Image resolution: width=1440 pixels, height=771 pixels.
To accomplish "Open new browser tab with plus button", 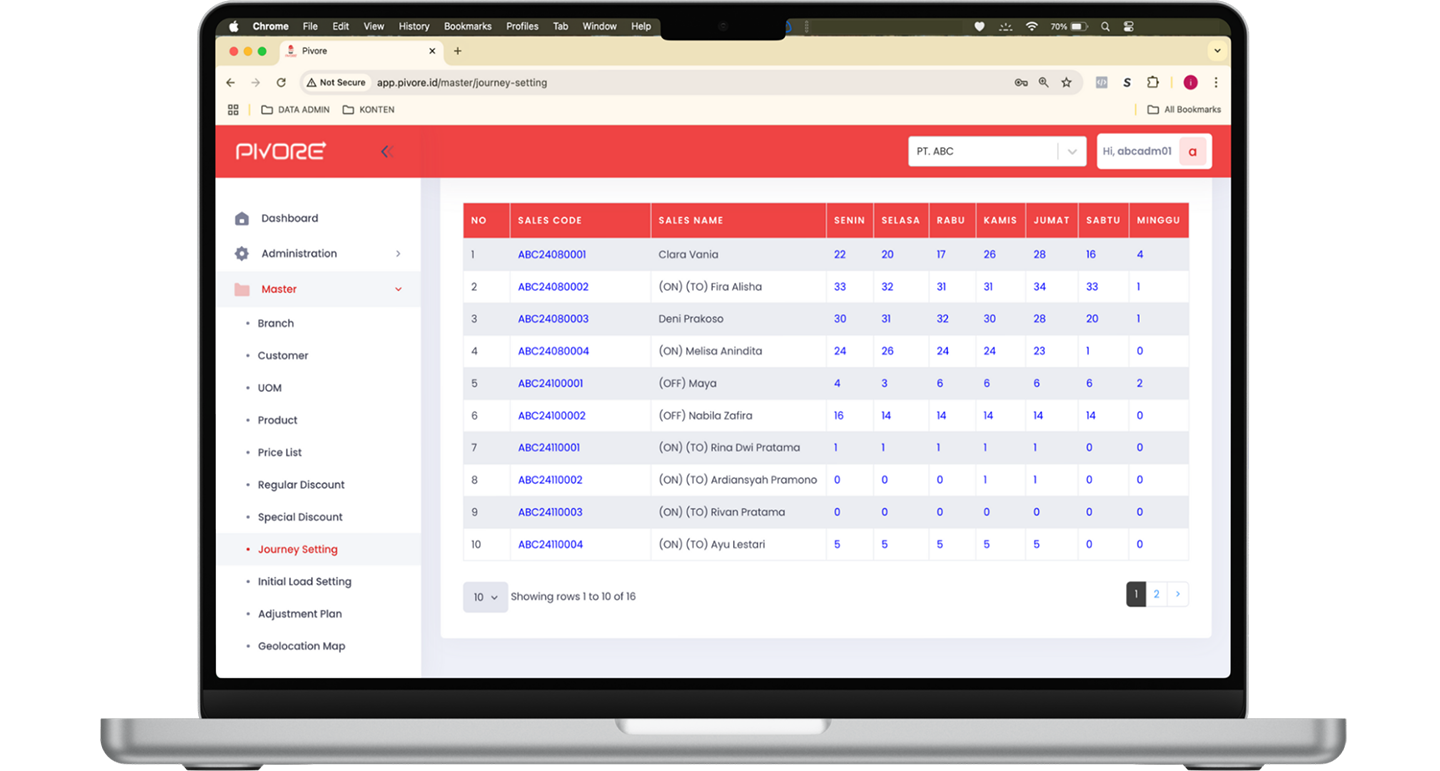I will [458, 51].
